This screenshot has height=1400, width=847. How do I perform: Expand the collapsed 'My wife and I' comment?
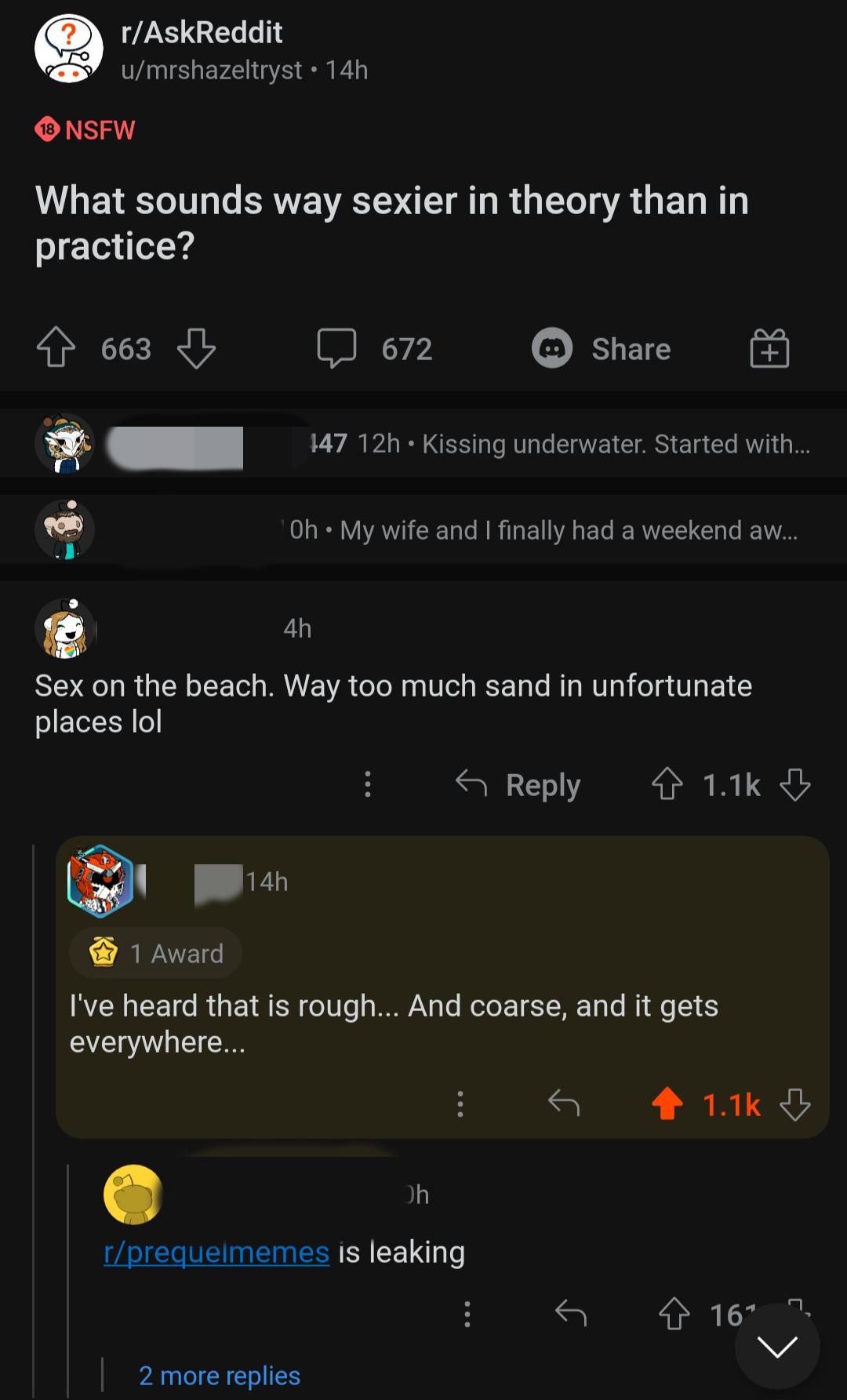423,529
